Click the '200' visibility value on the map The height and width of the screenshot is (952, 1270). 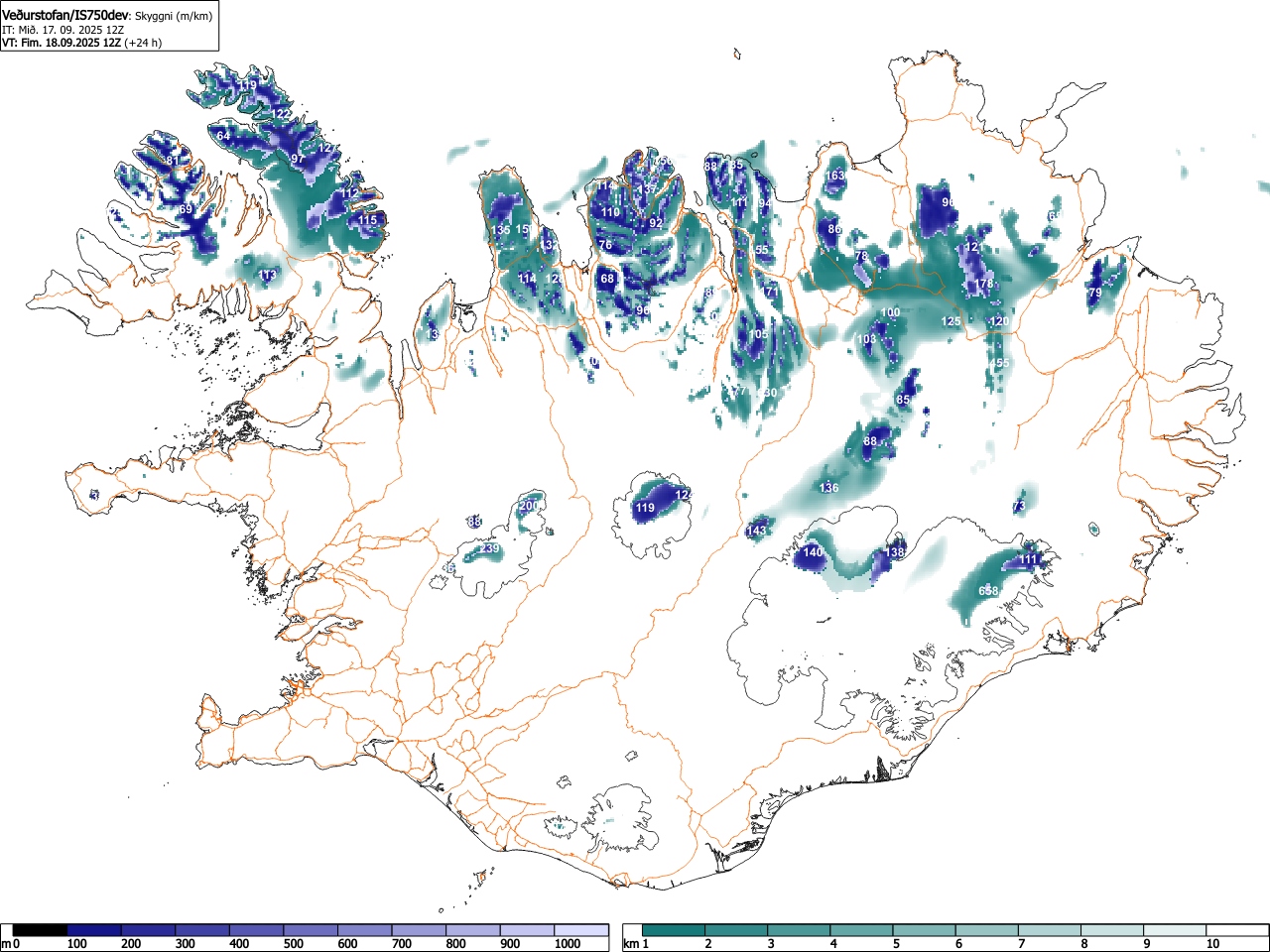[x=529, y=506]
